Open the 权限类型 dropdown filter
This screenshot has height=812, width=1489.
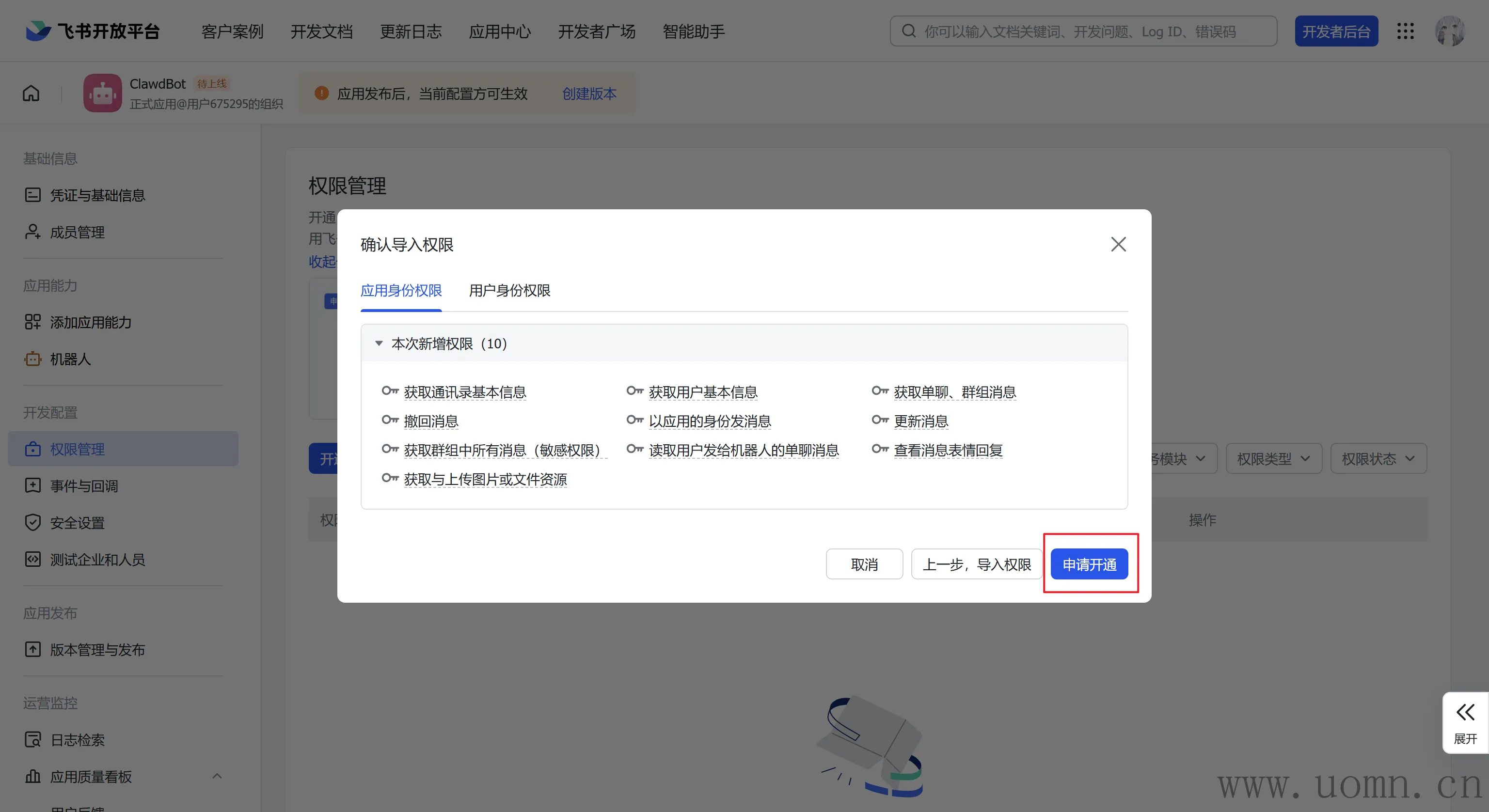tap(1273, 459)
